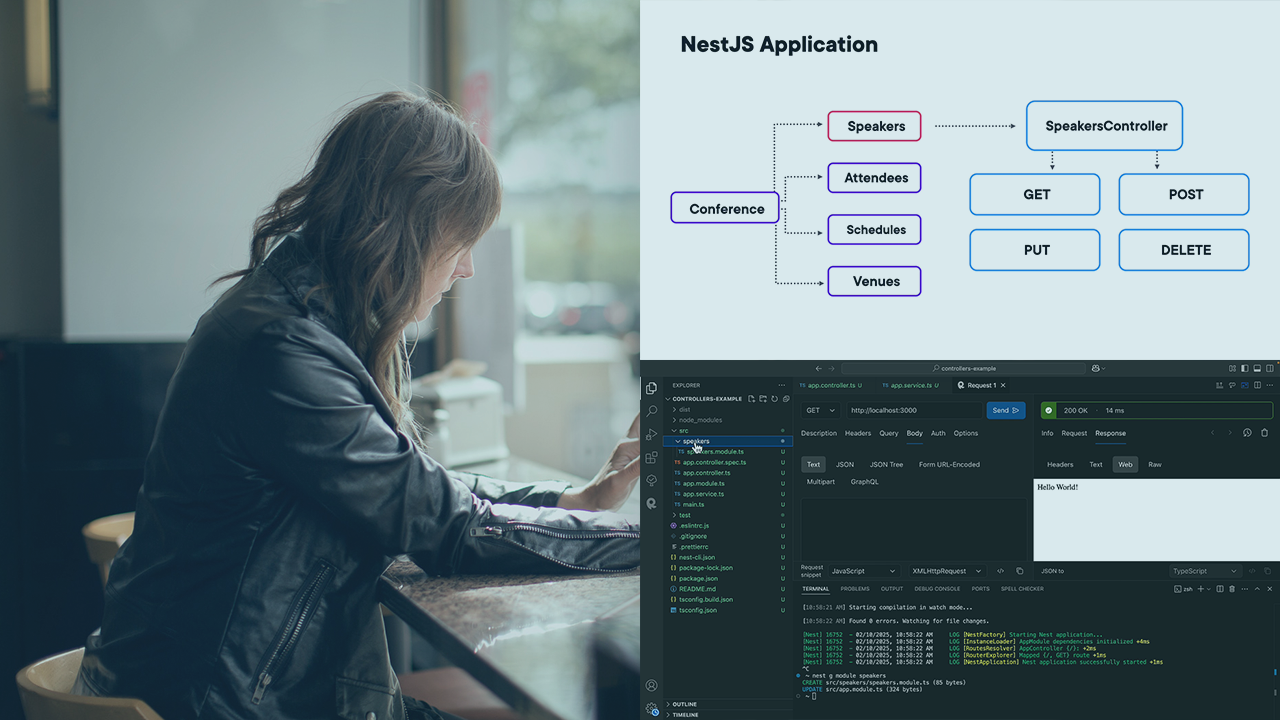Image resolution: width=1280 pixels, height=720 pixels.
Task: Click the New File icon in Explorer
Action: [x=751, y=399]
